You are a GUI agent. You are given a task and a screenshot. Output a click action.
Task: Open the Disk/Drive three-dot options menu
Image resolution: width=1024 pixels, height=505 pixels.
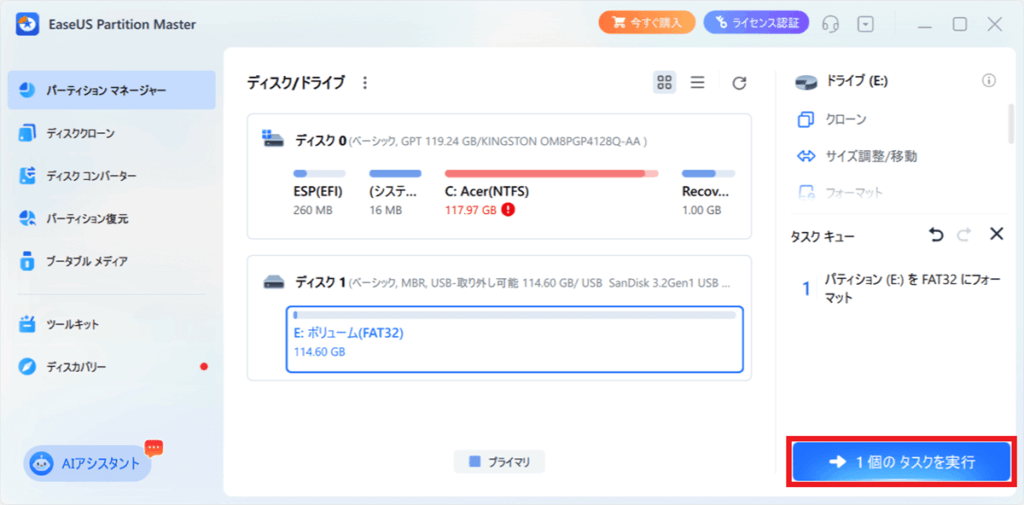[x=365, y=83]
